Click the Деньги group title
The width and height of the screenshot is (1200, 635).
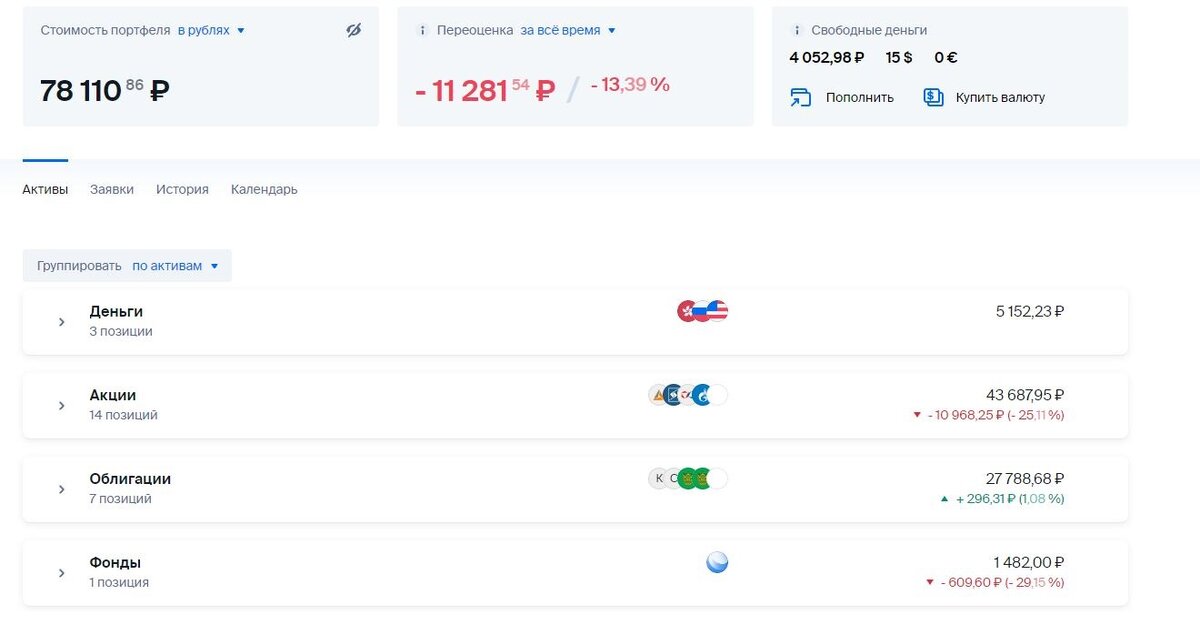(116, 311)
